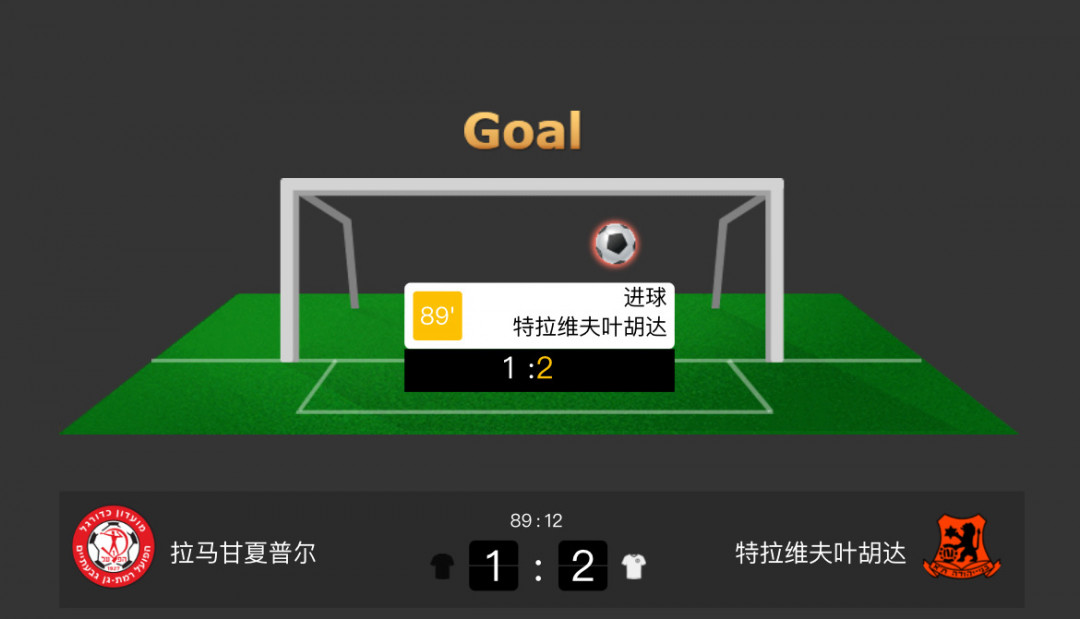
Task: Click the soccer ball in the goal
Action: tap(616, 244)
